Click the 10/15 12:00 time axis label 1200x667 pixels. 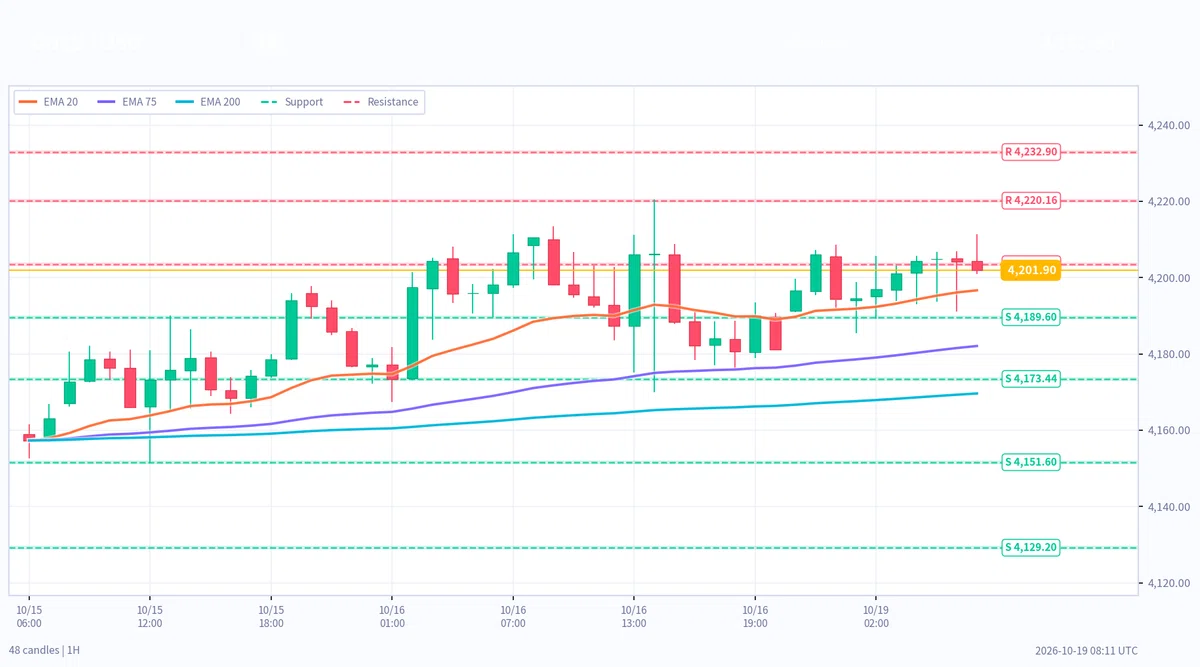[x=150, y=615]
